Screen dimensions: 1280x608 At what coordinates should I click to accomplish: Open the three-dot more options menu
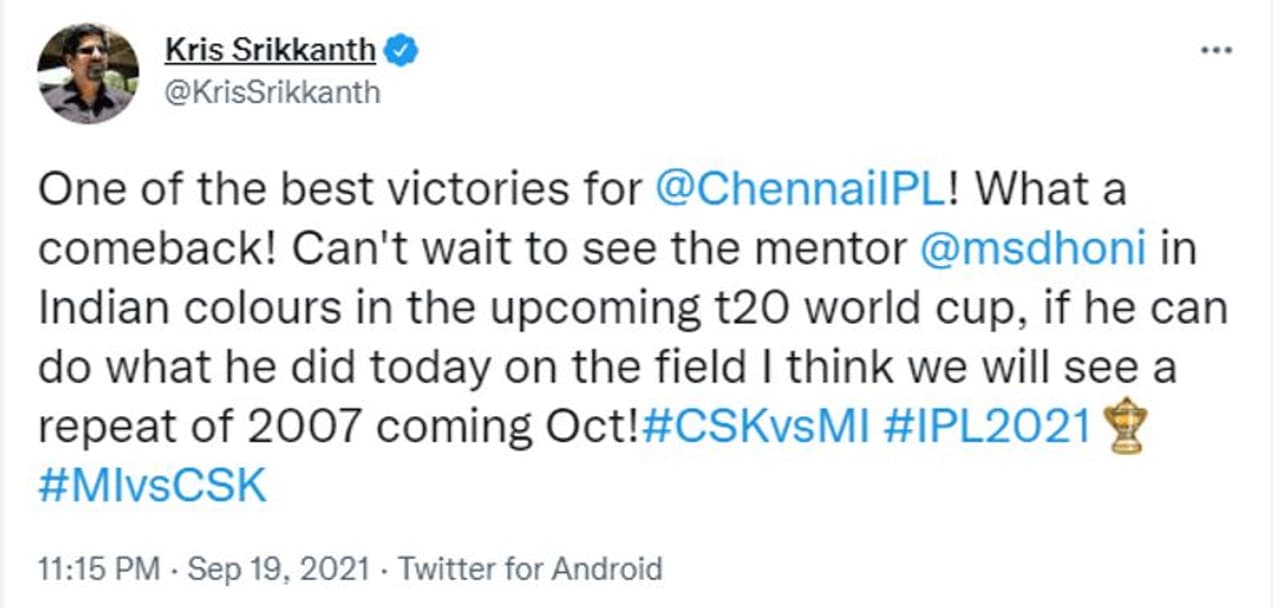click(1215, 50)
